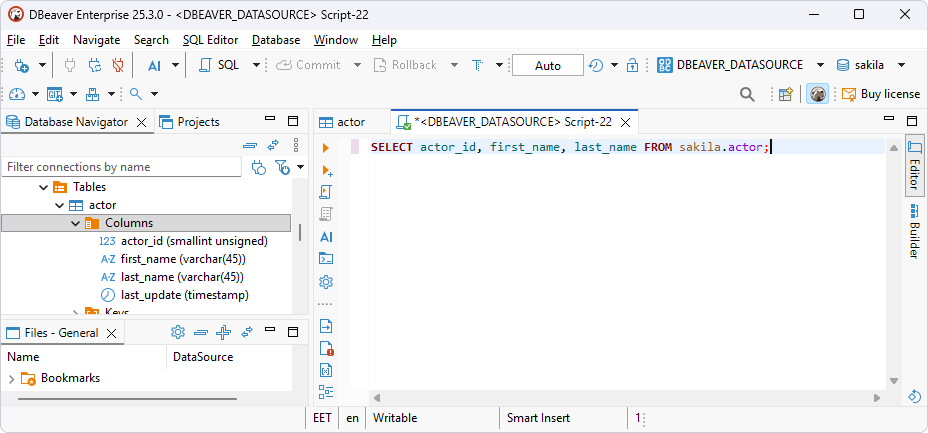Open the Dashboard gauge icon
Image resolution: width=928 pixels, height=433 pixels.
pos(17,94)
